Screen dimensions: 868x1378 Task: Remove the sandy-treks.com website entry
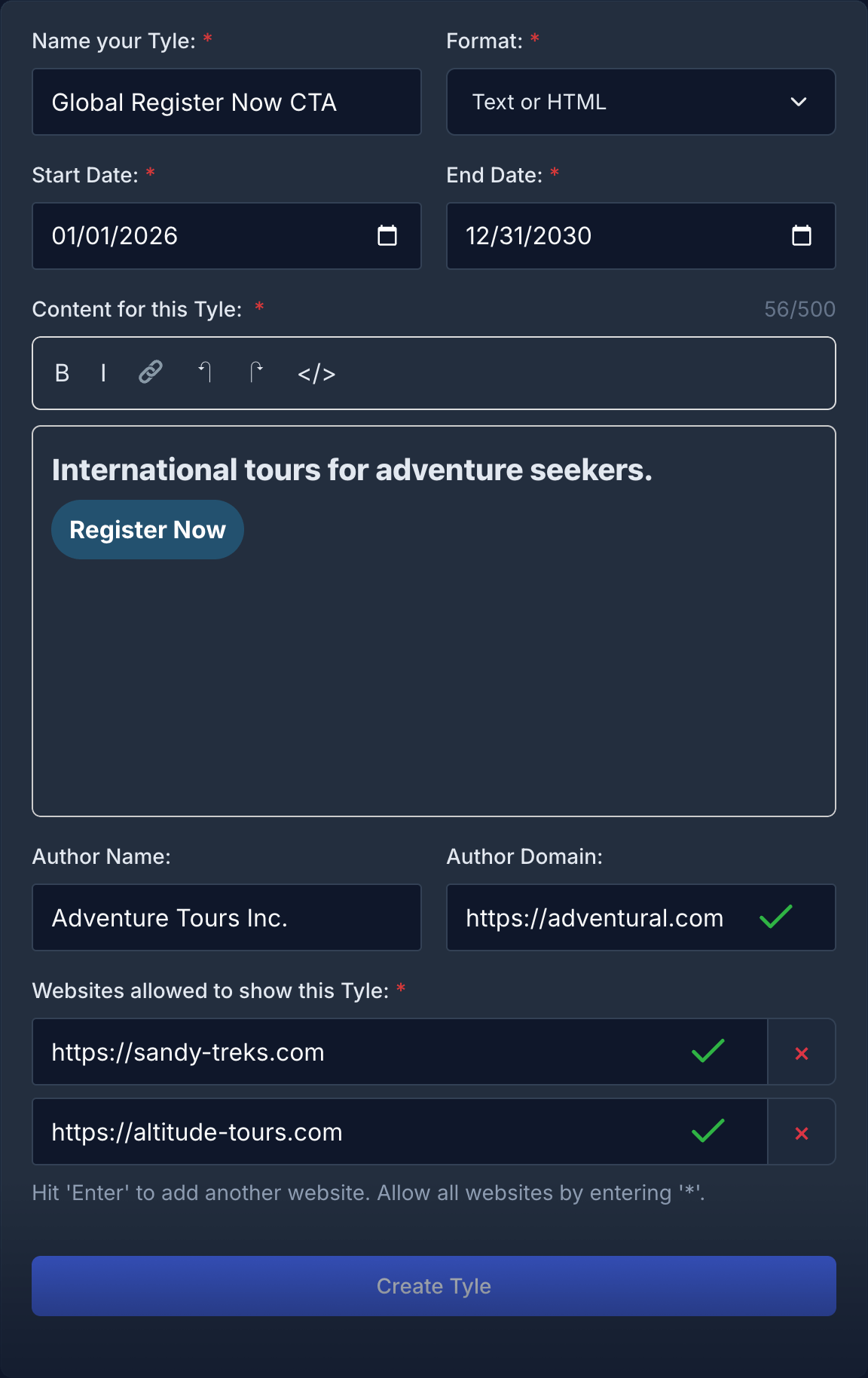point(801,1052)
